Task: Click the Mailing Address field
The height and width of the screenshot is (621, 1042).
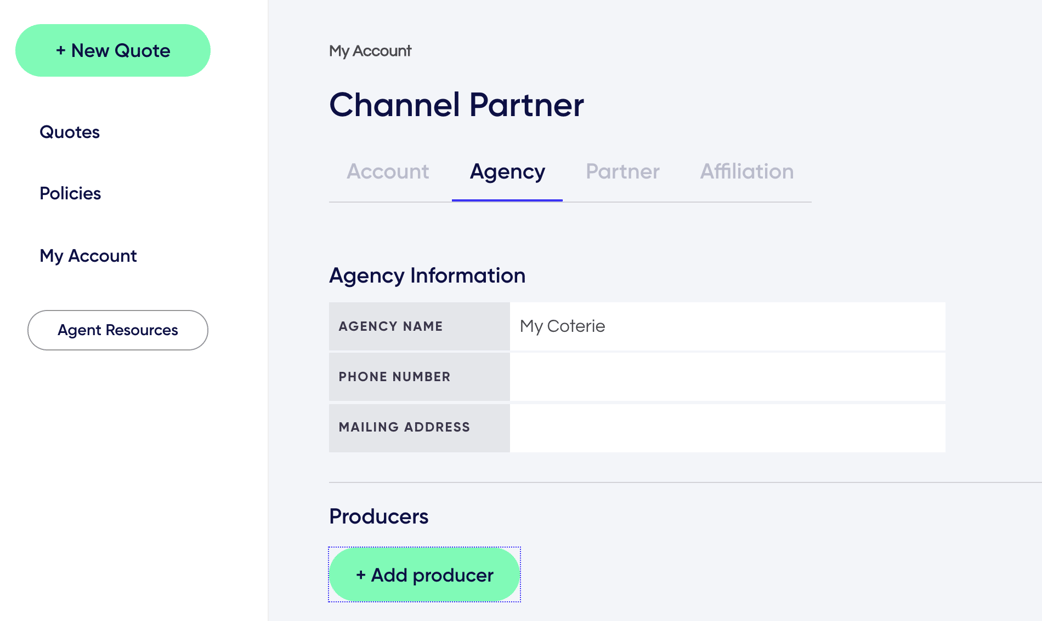Action: click(727, 427)
